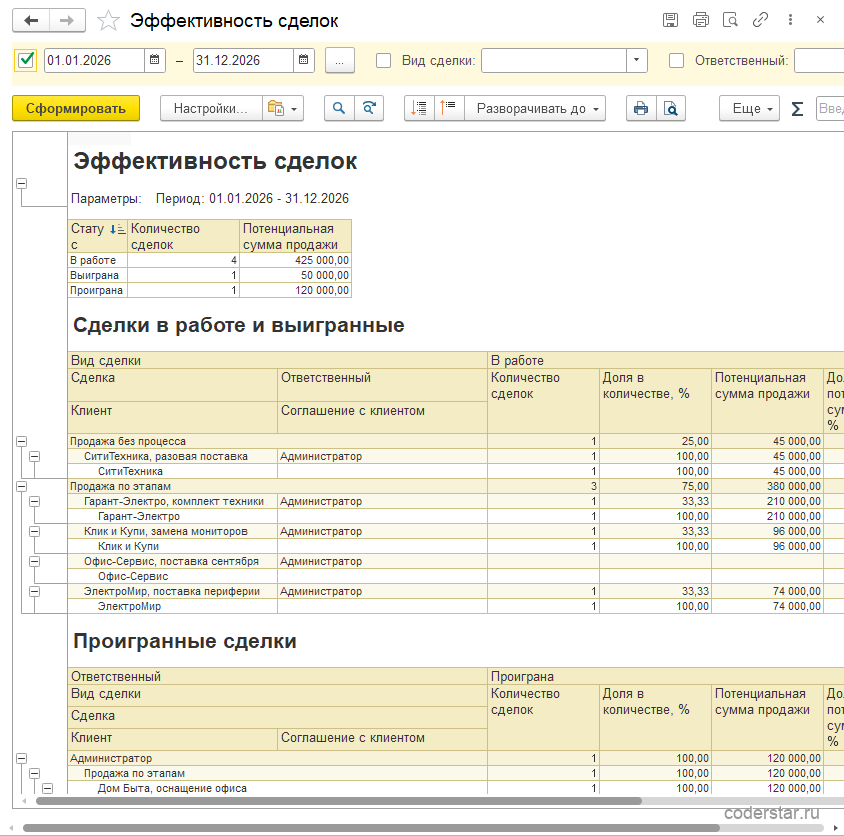
Task: Open preview icon in title bar
Action: (x=730, y=20)
